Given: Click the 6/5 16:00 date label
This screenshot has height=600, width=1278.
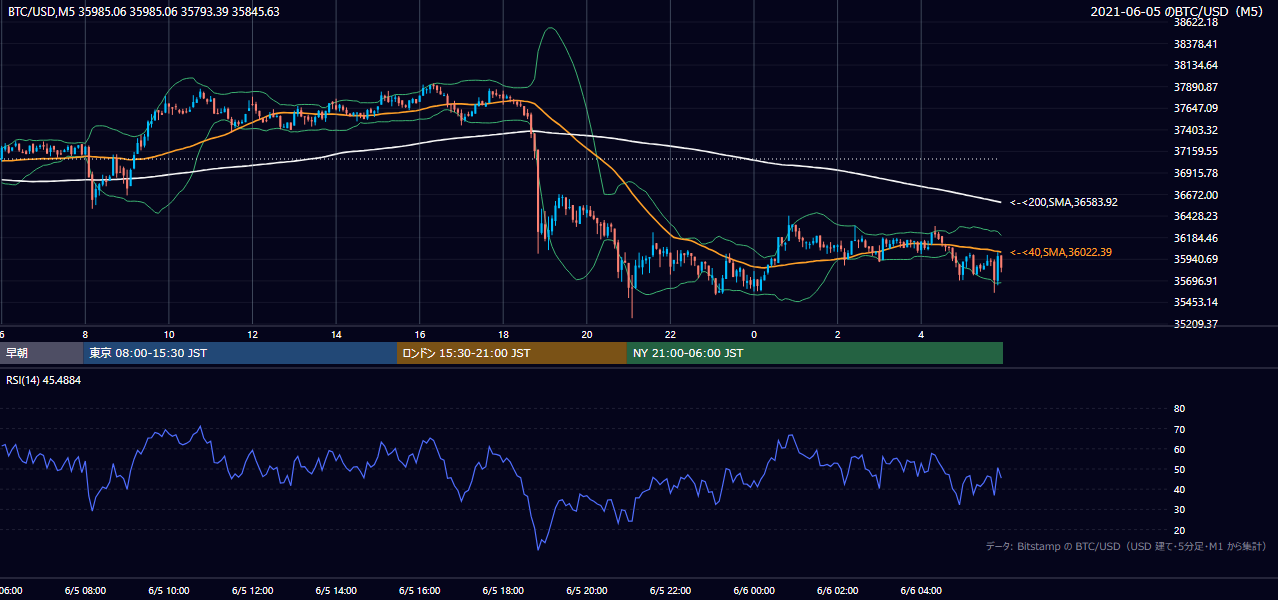Looking at the screenshot, I should [420, 591].
